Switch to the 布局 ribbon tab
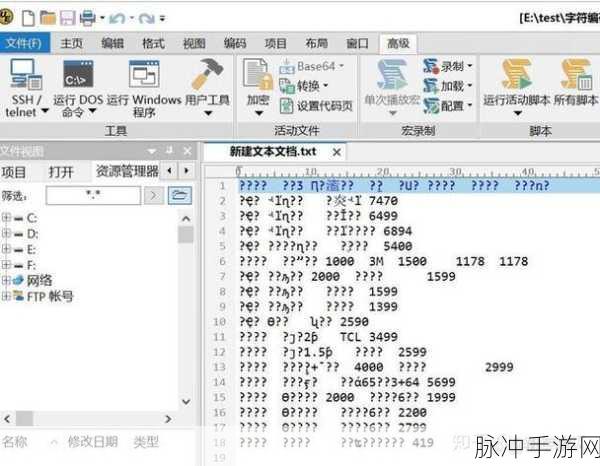600x466 pixels. (x=316, y=43)
